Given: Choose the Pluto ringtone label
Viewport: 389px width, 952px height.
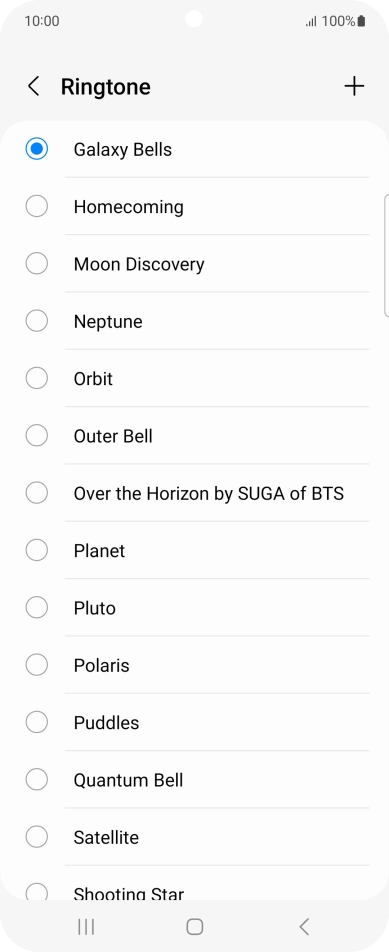Looking at the screenshot, I should (x=95, y=608).
